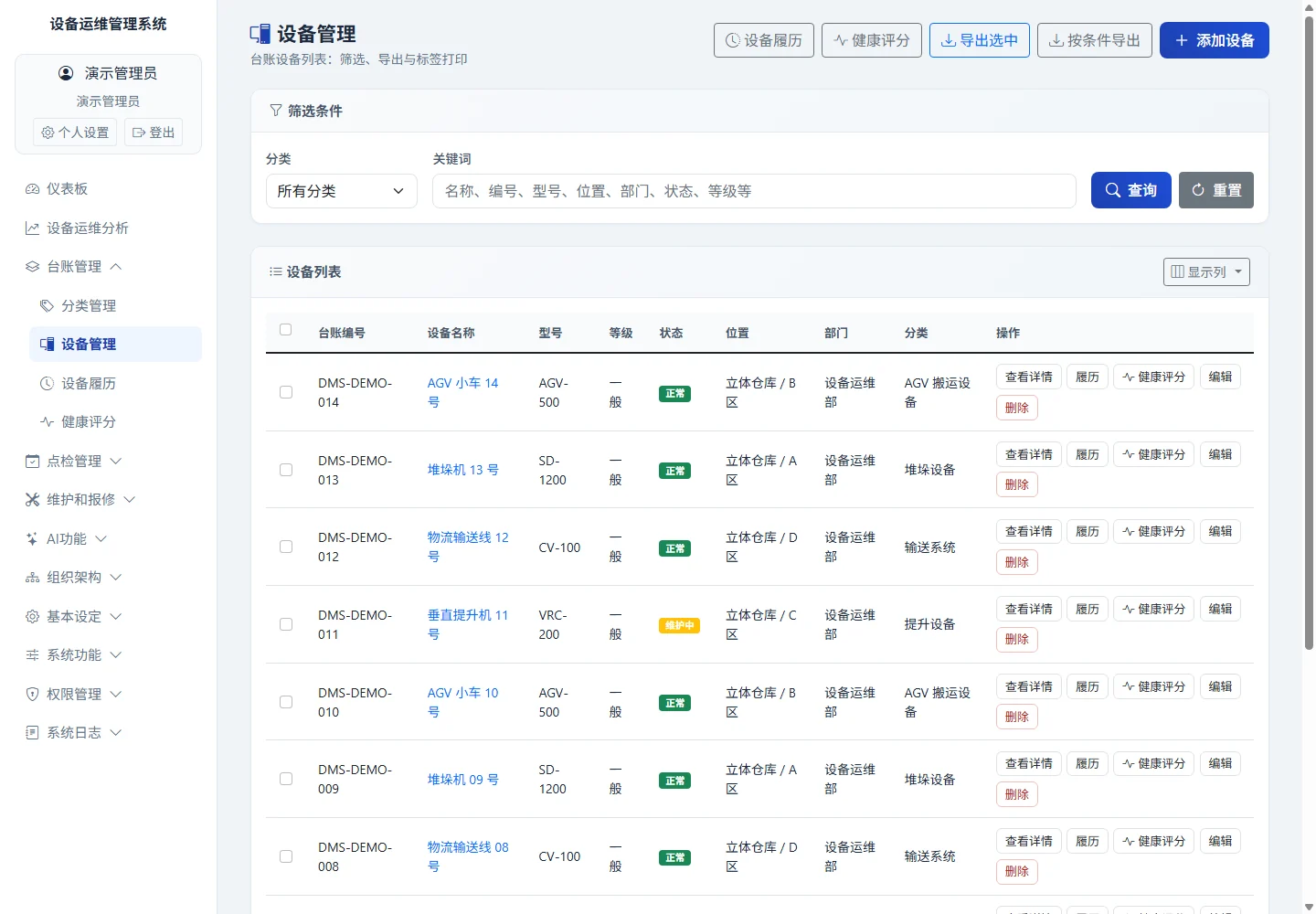Open the 显示列 column visibility dropdown
The height and width of the screenshot is (914, 1316).
click(1206, 271)
